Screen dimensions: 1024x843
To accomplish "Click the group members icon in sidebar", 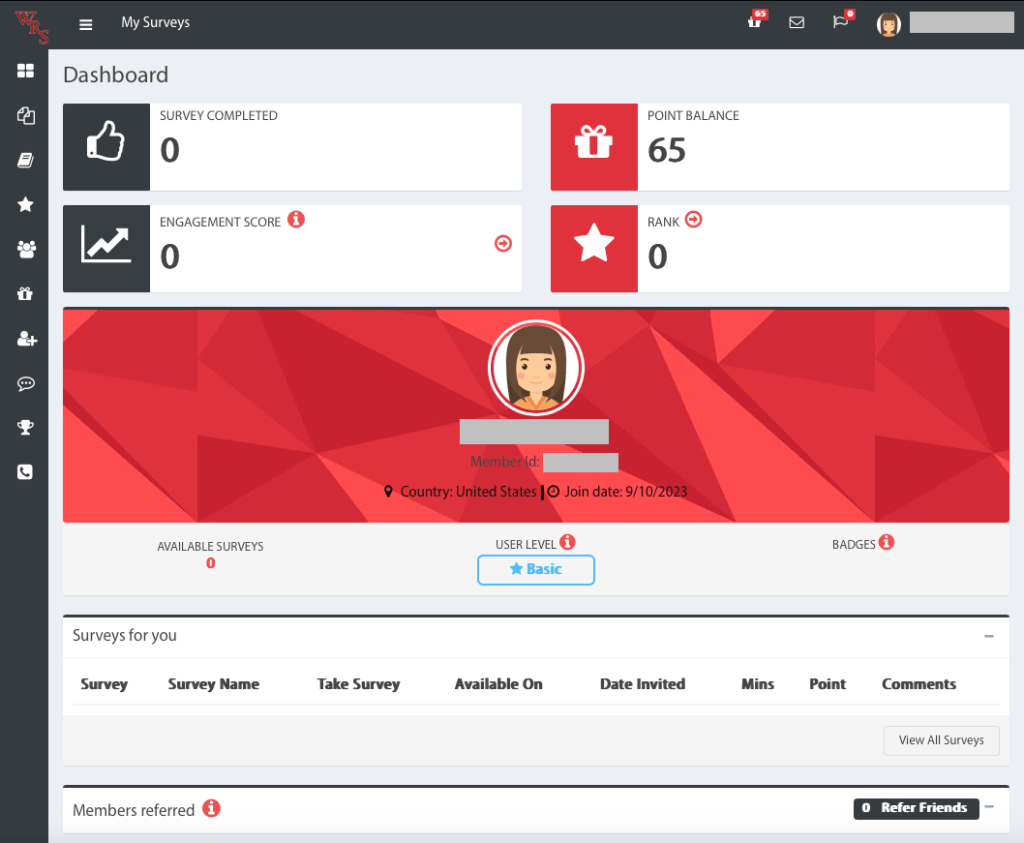I will [x=25, y=249].
